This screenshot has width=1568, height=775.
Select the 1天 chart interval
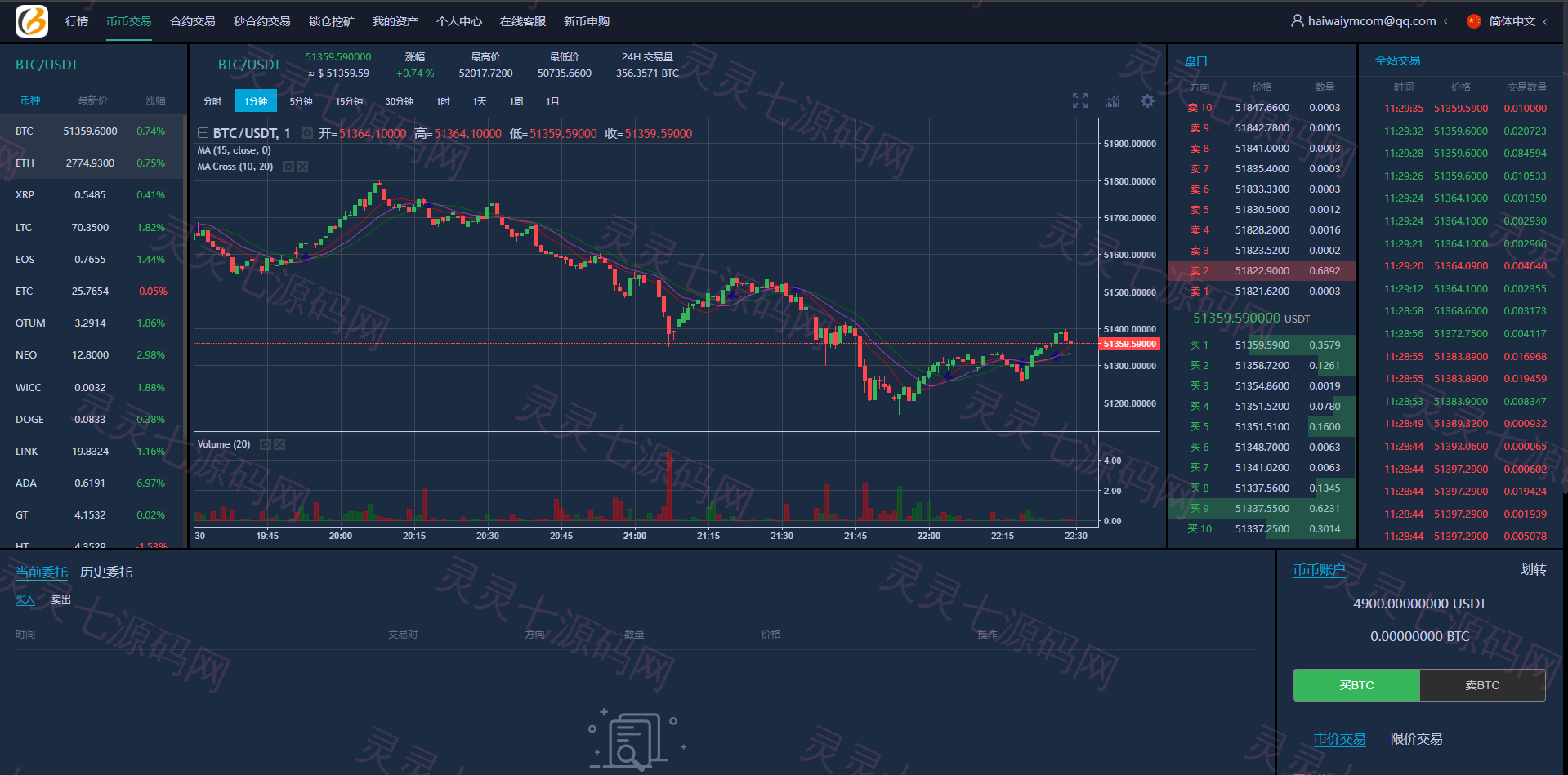click(x=480, y=101)
